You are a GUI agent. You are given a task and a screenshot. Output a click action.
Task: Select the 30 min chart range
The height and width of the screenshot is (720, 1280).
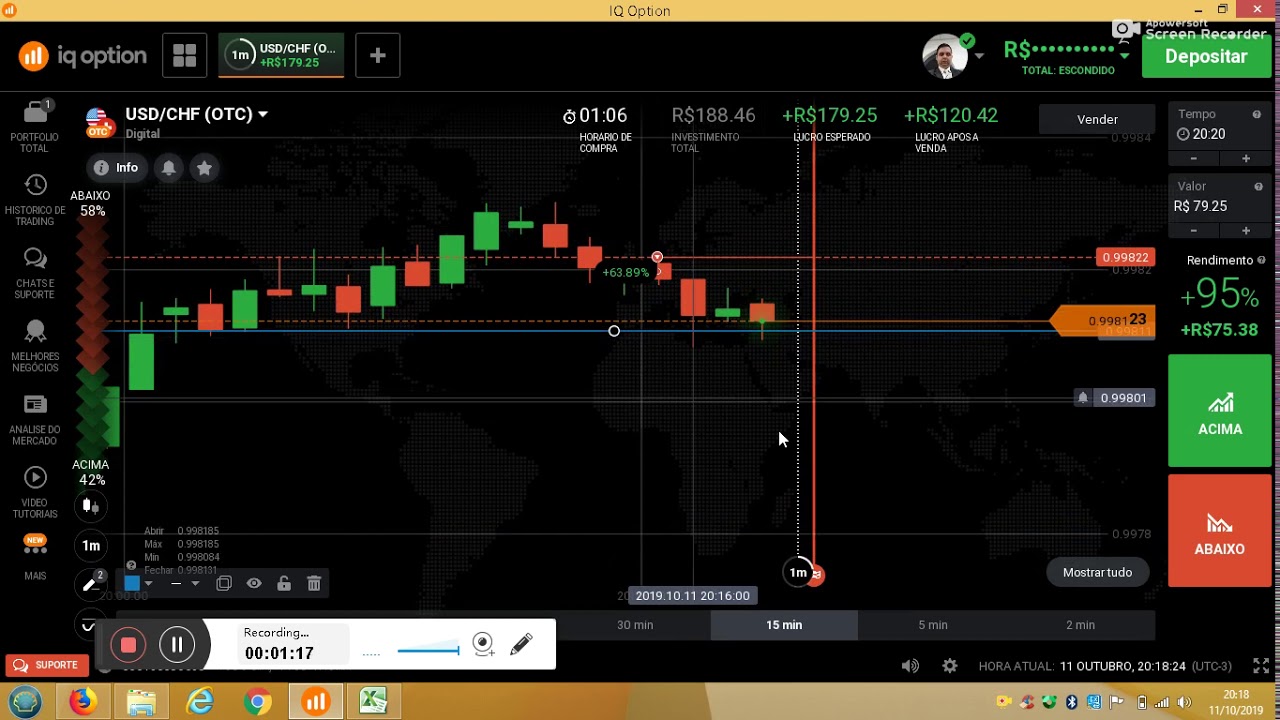tap(635, 625)
